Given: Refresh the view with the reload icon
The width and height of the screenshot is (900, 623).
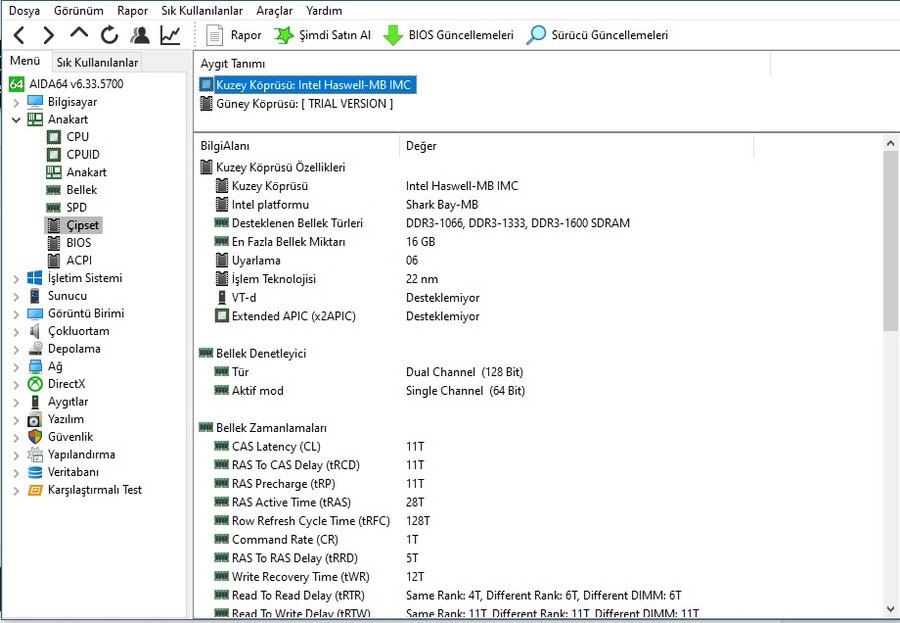Looking at the screenshot, I should (109, 36).
